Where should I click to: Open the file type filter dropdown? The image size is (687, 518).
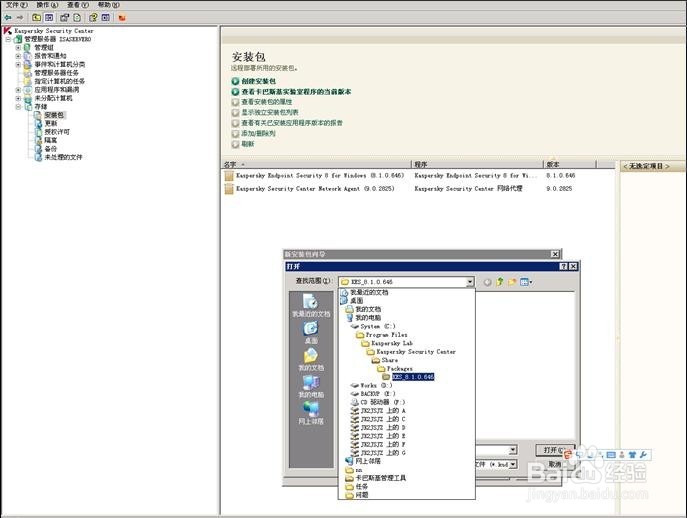click(513, 464)
